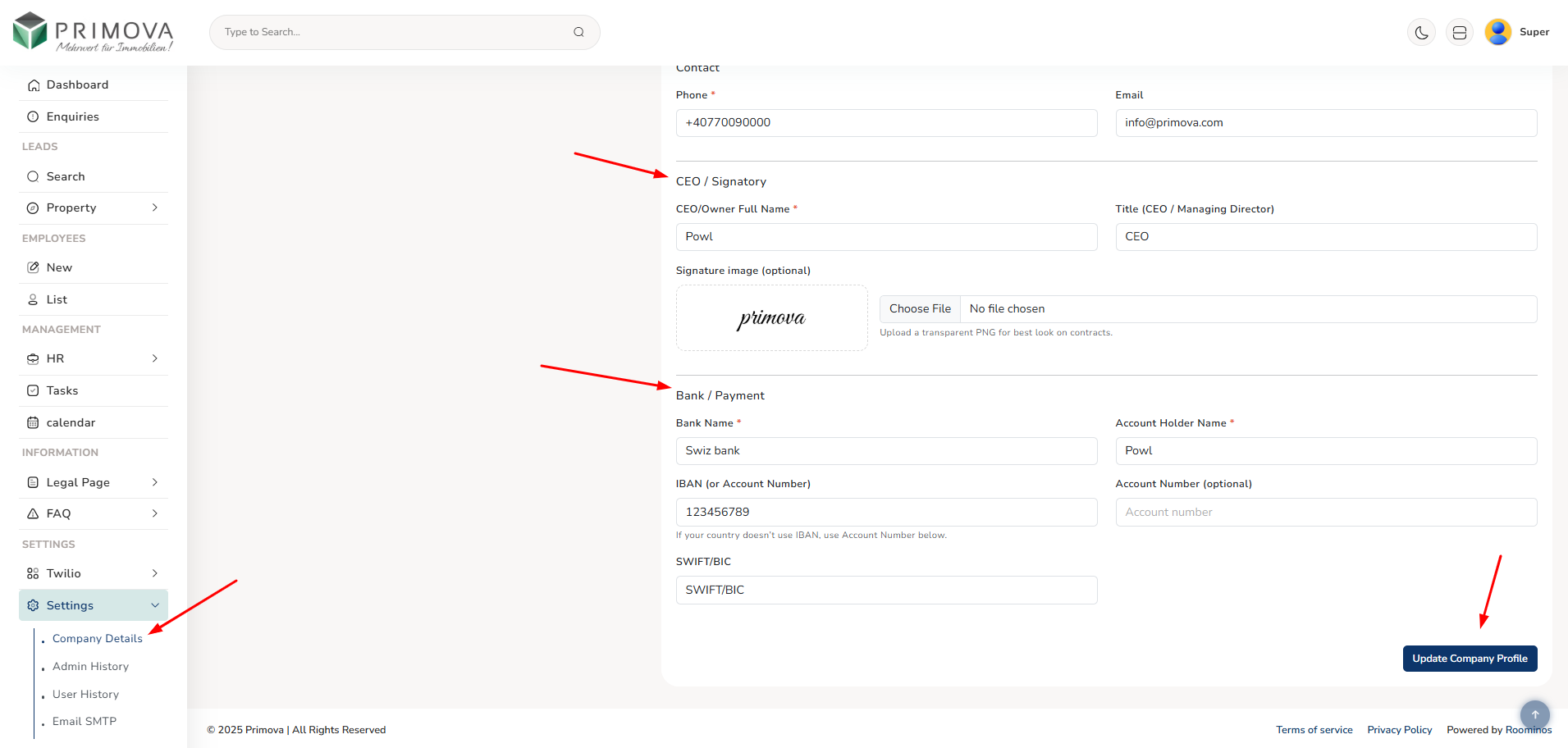Click the scroll-to-top arrow button
Viewport: 1568px width, 748px height.
[1534, 714]
